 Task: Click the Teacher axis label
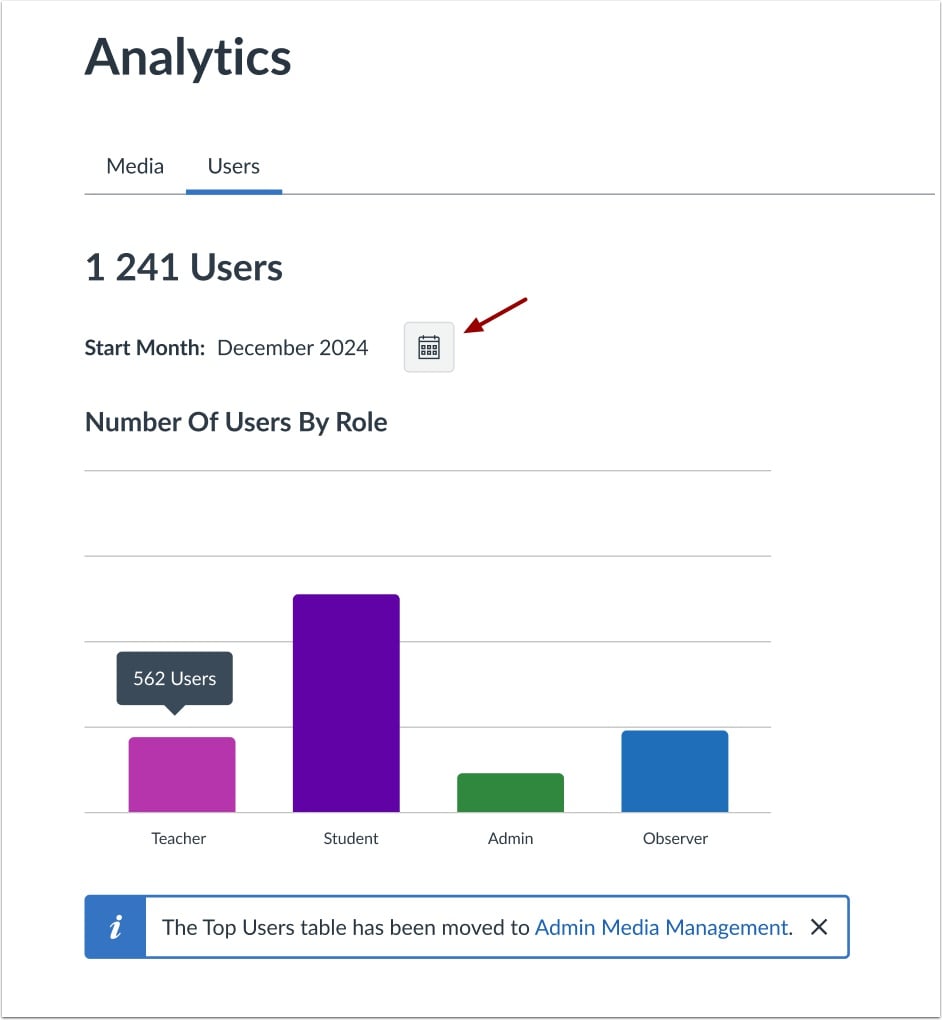point(178,838)
